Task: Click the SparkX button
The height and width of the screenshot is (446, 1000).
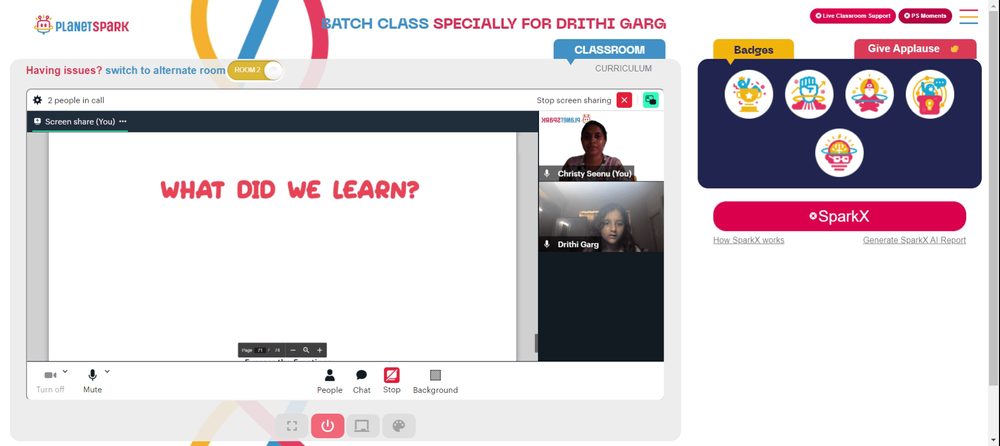Action: pos(839,216)
